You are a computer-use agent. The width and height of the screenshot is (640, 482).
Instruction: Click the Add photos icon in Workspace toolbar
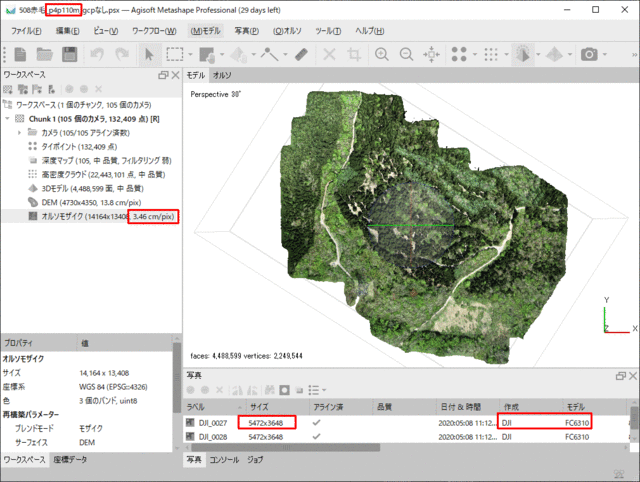pyautogui.click(x=23, y=89)
